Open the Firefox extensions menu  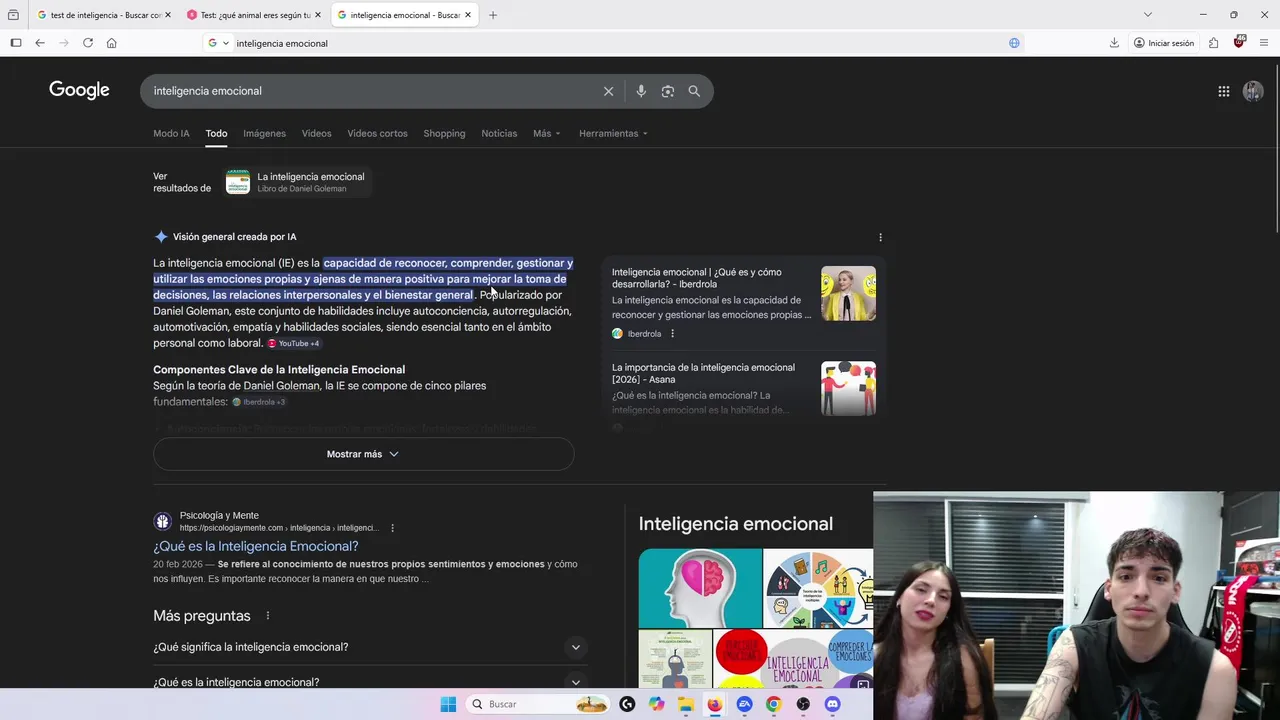[x=1213, y=43]
